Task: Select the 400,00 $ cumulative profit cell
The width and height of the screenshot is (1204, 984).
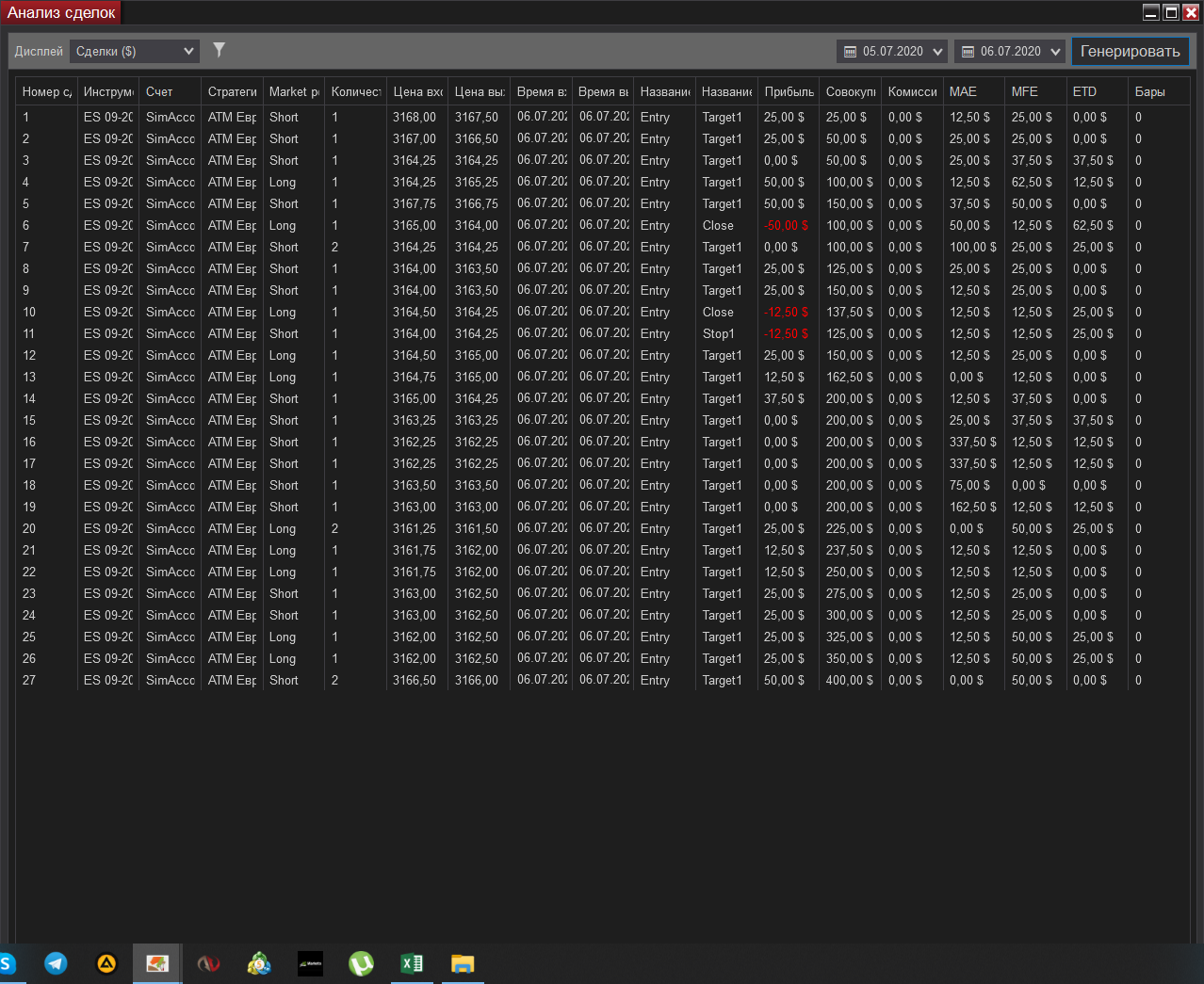Action: coord(850,681)
